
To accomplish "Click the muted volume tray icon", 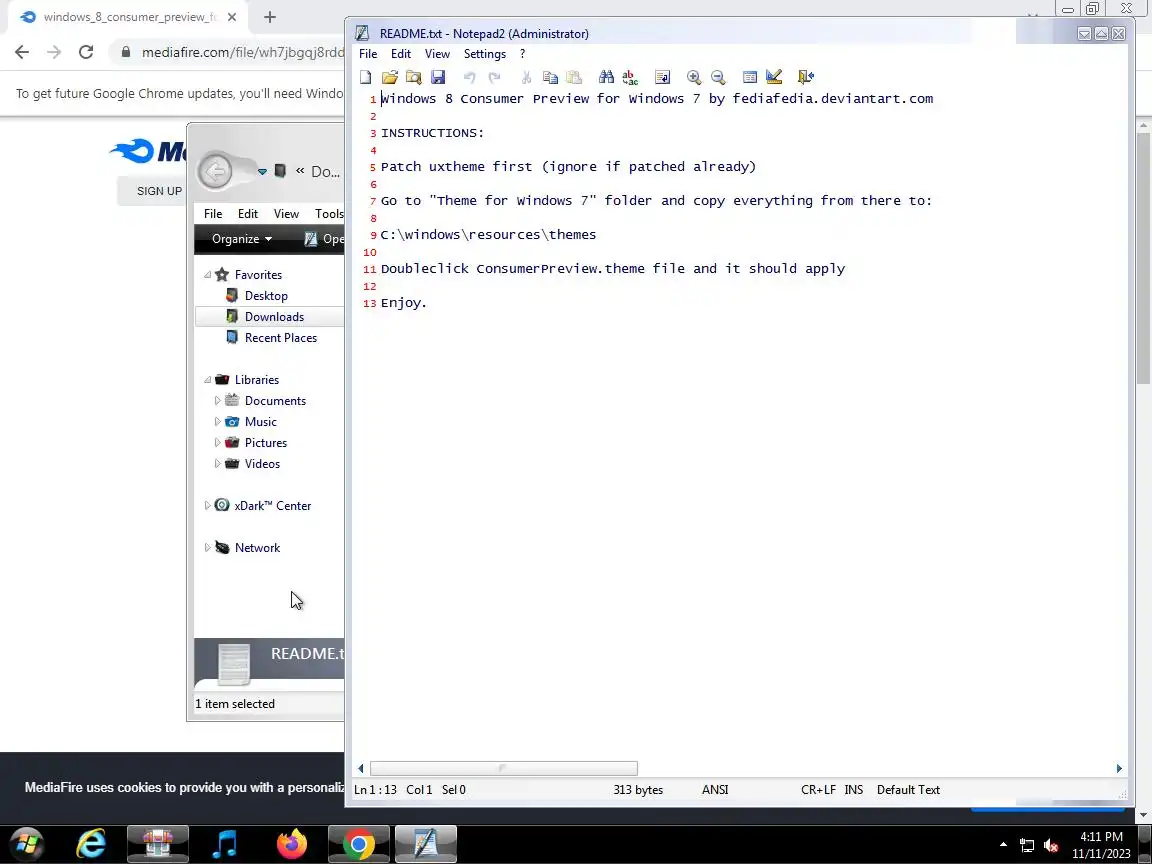I will tap(1051, 846).
